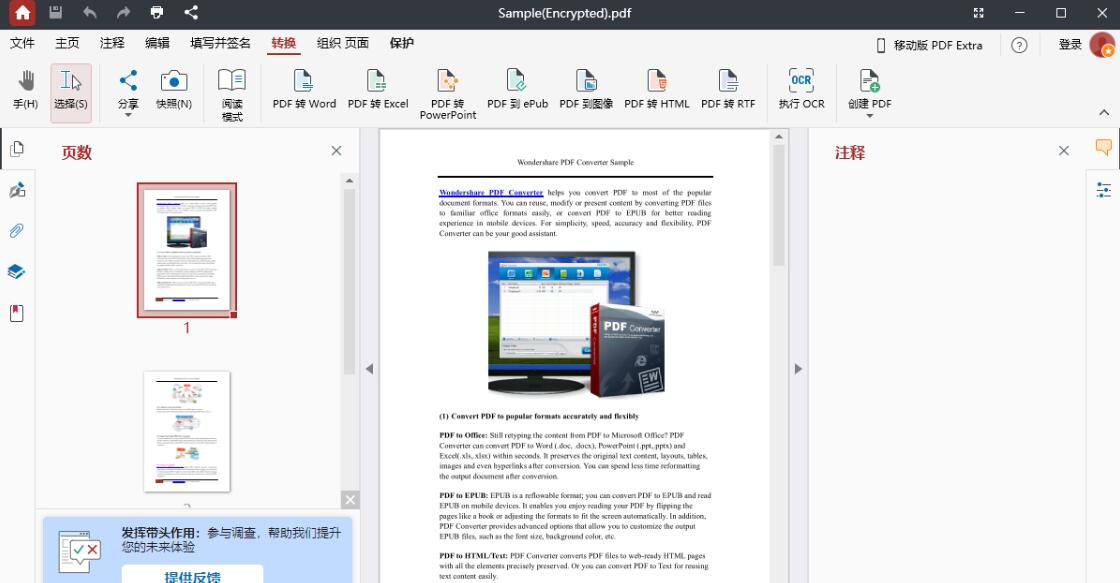Click 登录 to sign in
The image size is (1120, 583).
coord(1070,45)
